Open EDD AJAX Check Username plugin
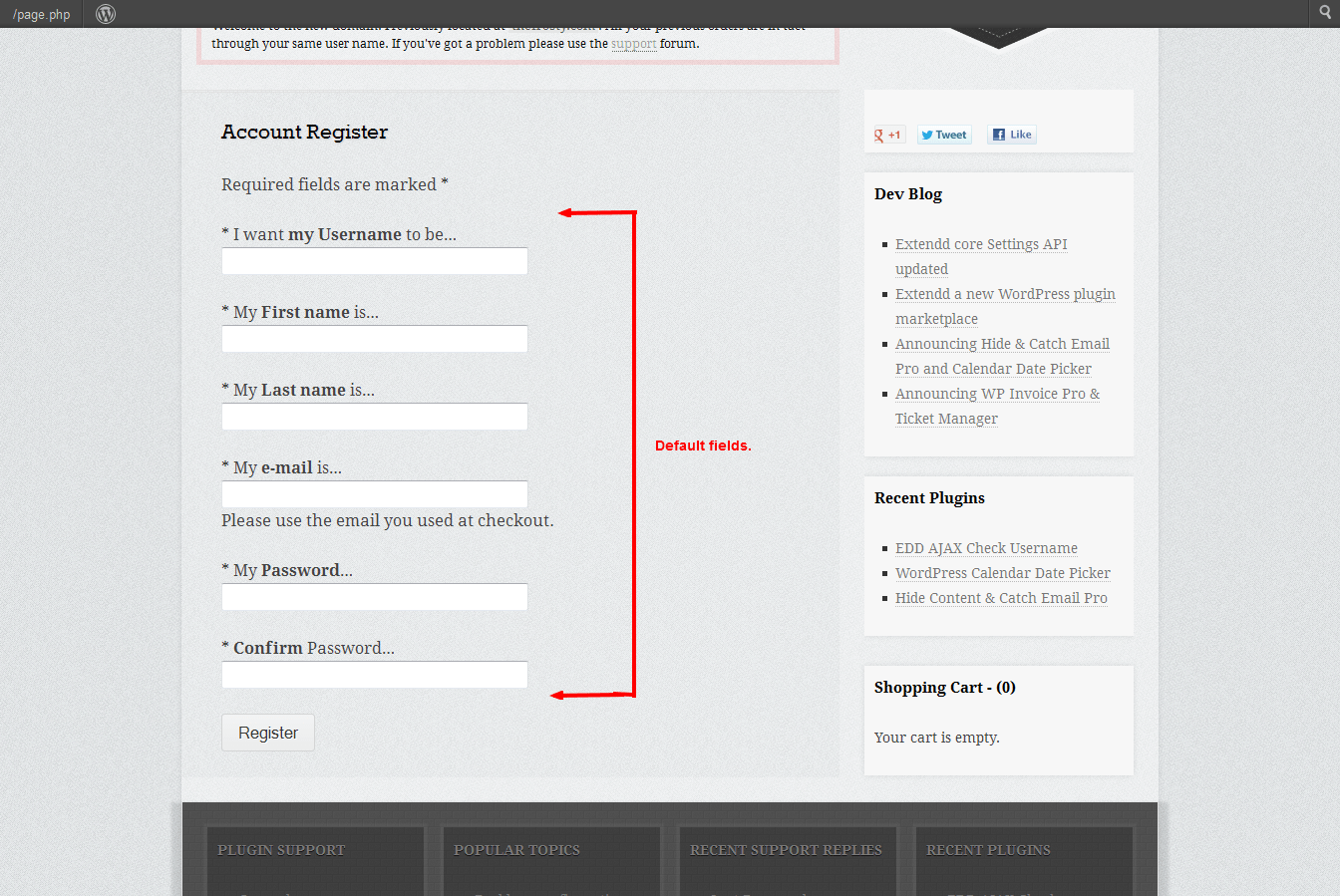The image size is (1340, 896). [985, 548]
